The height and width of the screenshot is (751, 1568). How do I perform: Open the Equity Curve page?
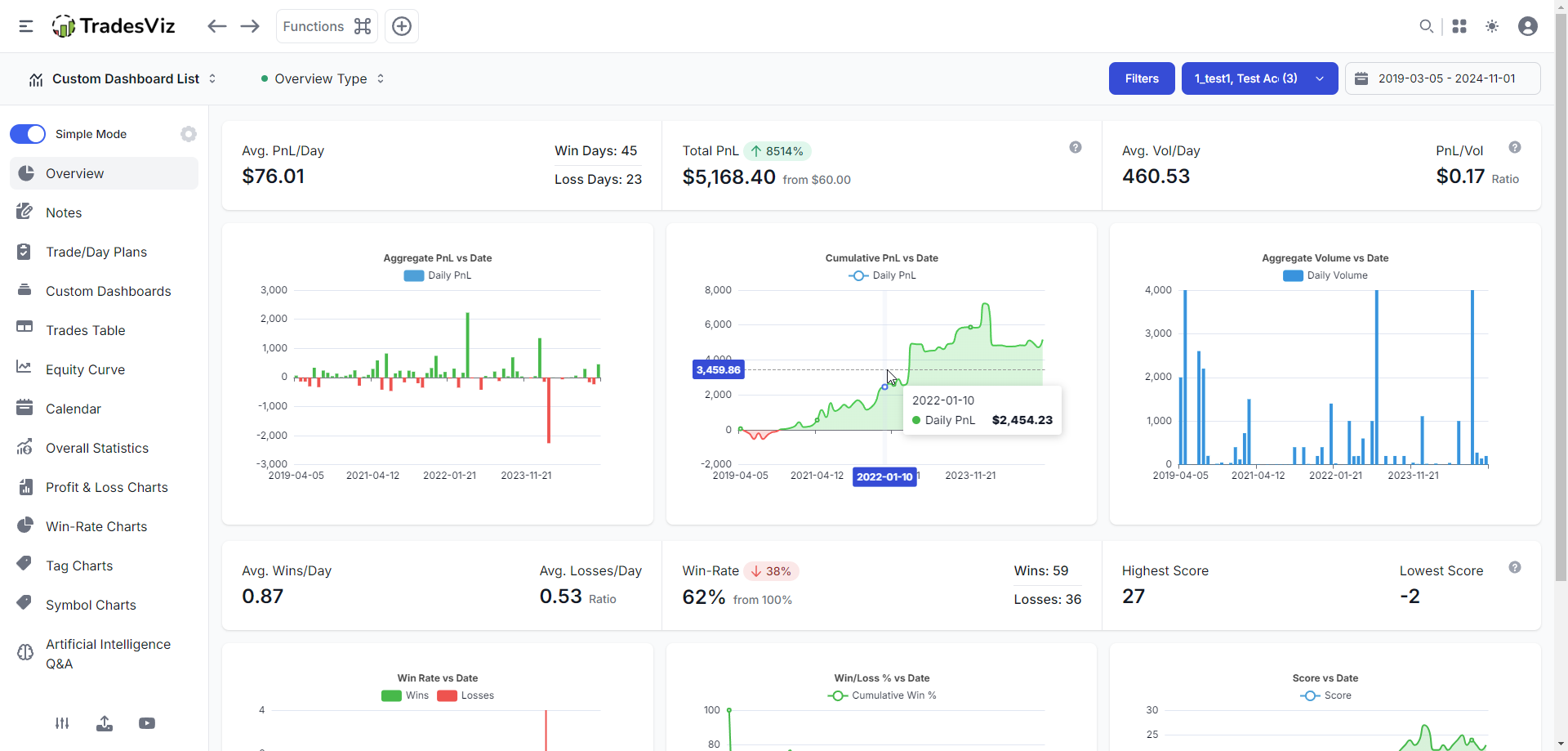click(x=104, y=369)
